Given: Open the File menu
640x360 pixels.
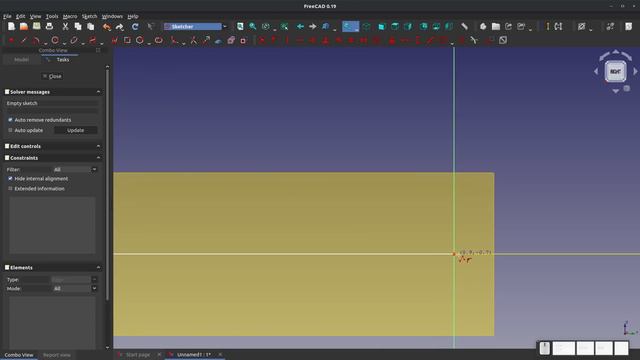Looking at the screenshot, I should click(x=7, y=16).
